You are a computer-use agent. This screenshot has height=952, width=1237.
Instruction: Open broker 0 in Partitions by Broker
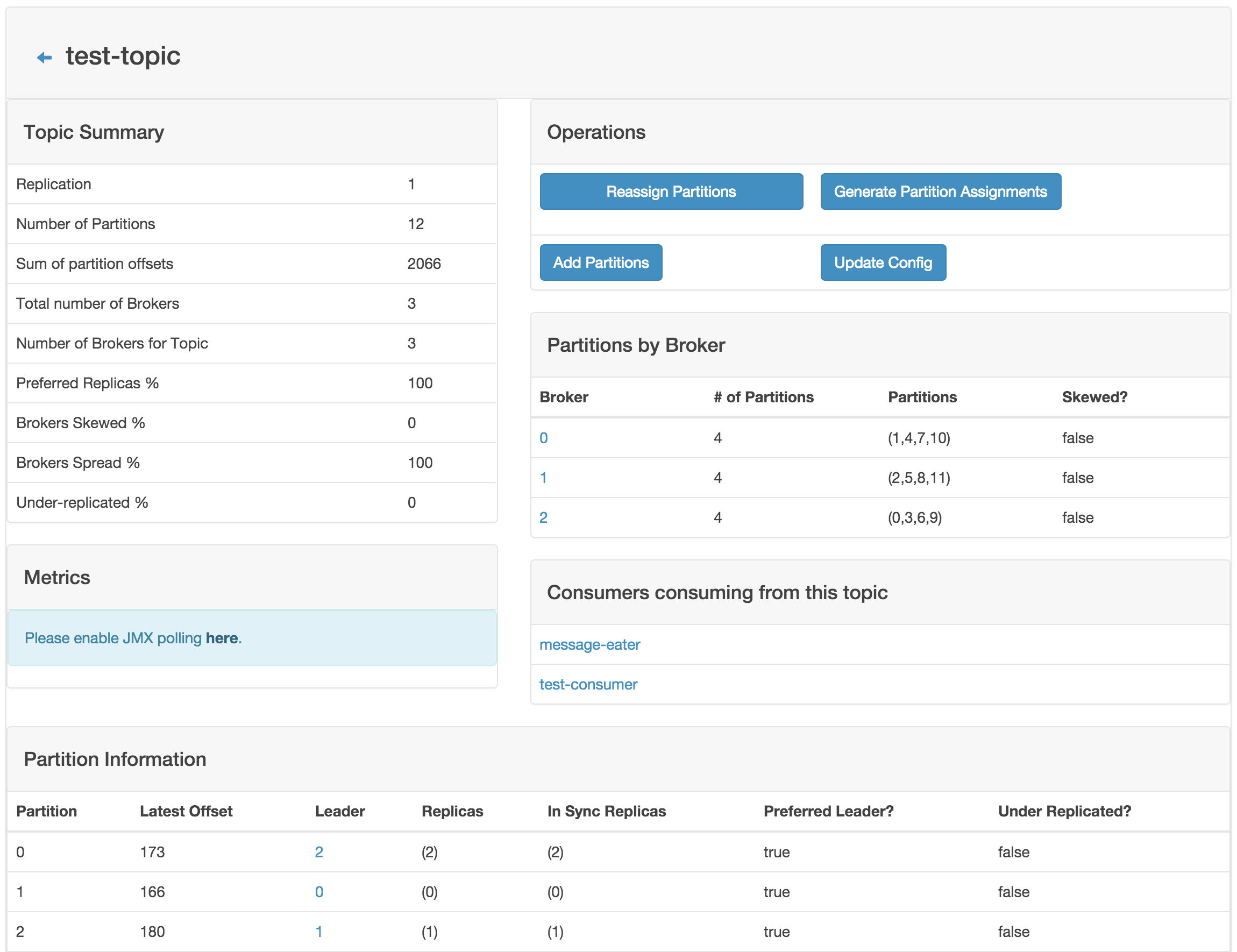(x=544, y=438)
